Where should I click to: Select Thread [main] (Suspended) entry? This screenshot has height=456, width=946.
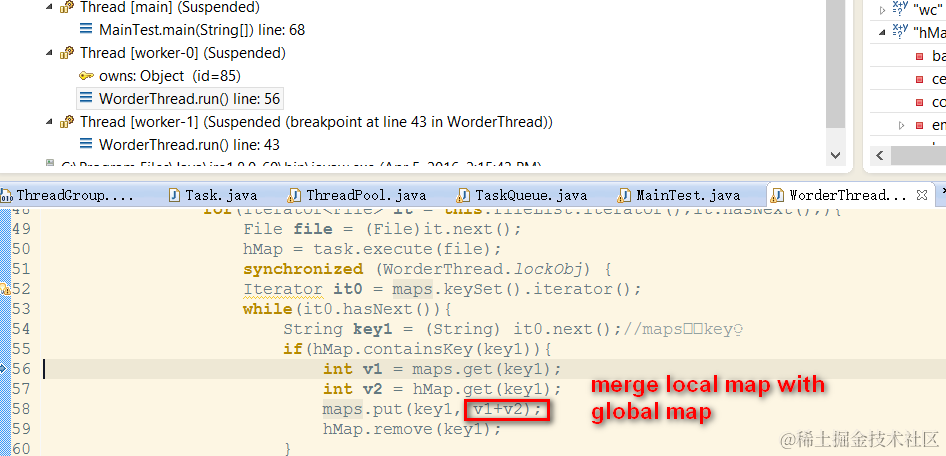[170, 7]
